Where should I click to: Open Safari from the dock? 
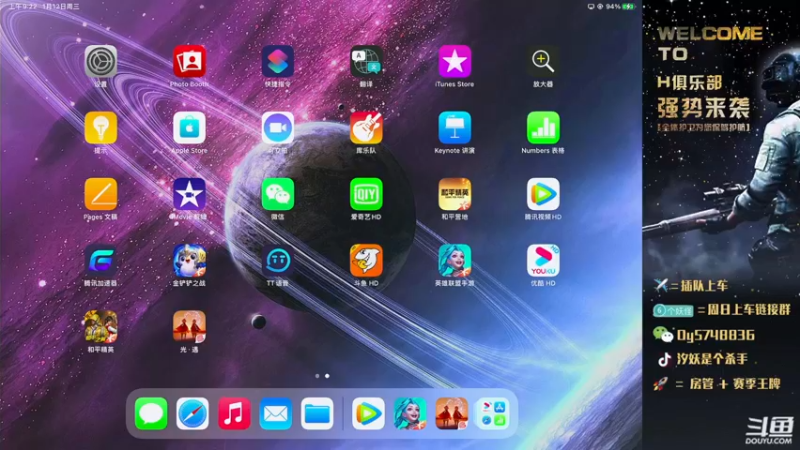192,413
